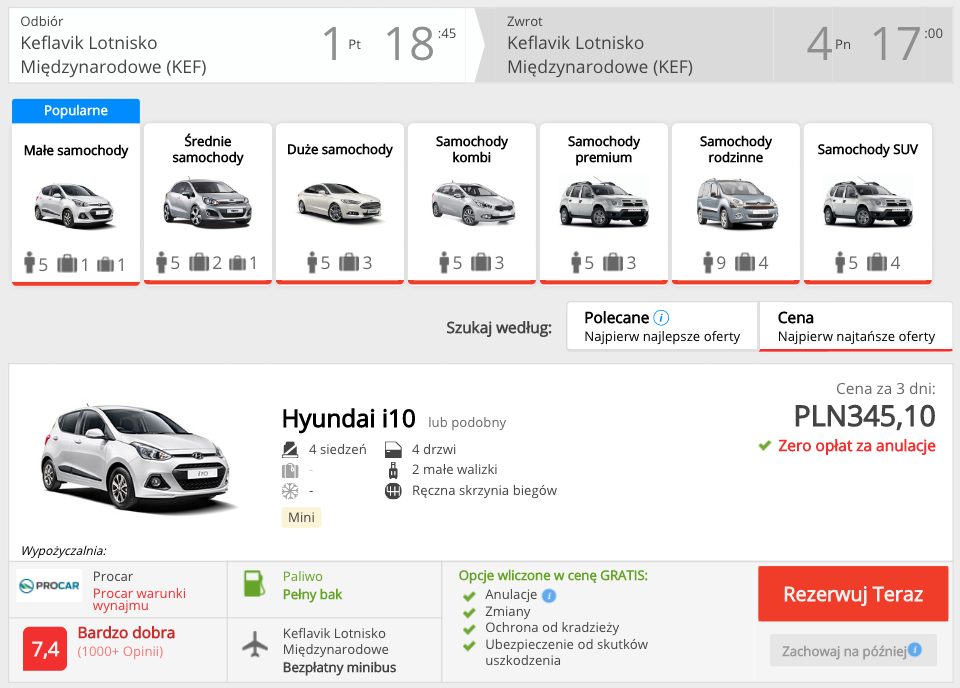960x688 pixels.
Task: Change the pickup date 1 Pt
Action: 342,44
